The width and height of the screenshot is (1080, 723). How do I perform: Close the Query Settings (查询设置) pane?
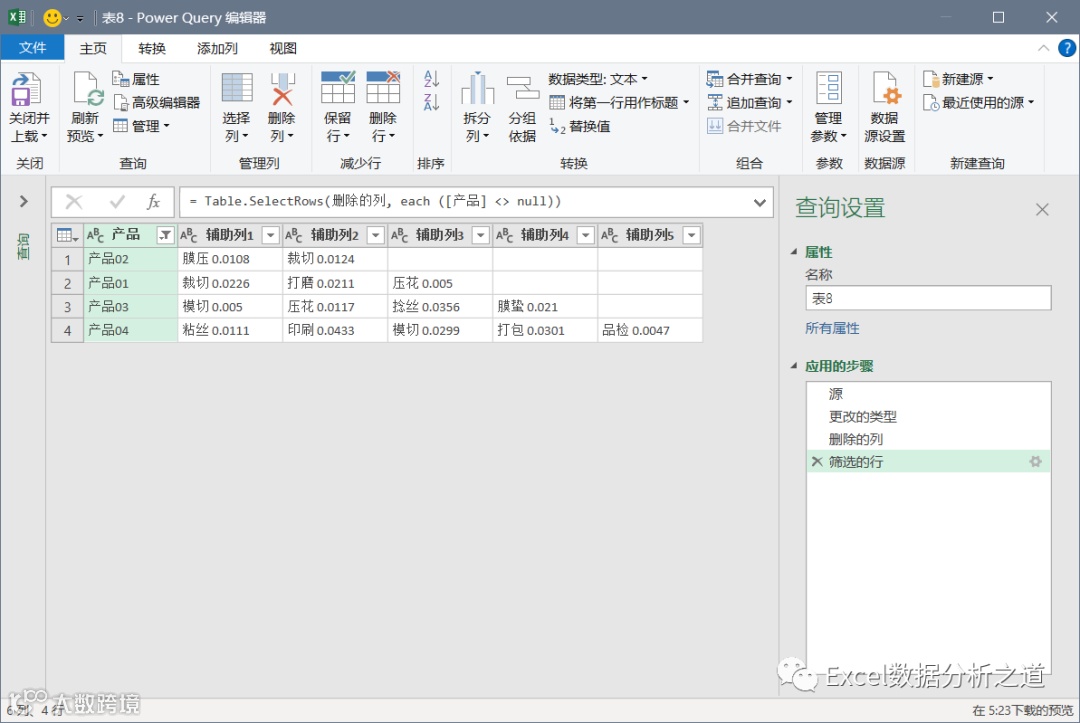coord(1042,209)
